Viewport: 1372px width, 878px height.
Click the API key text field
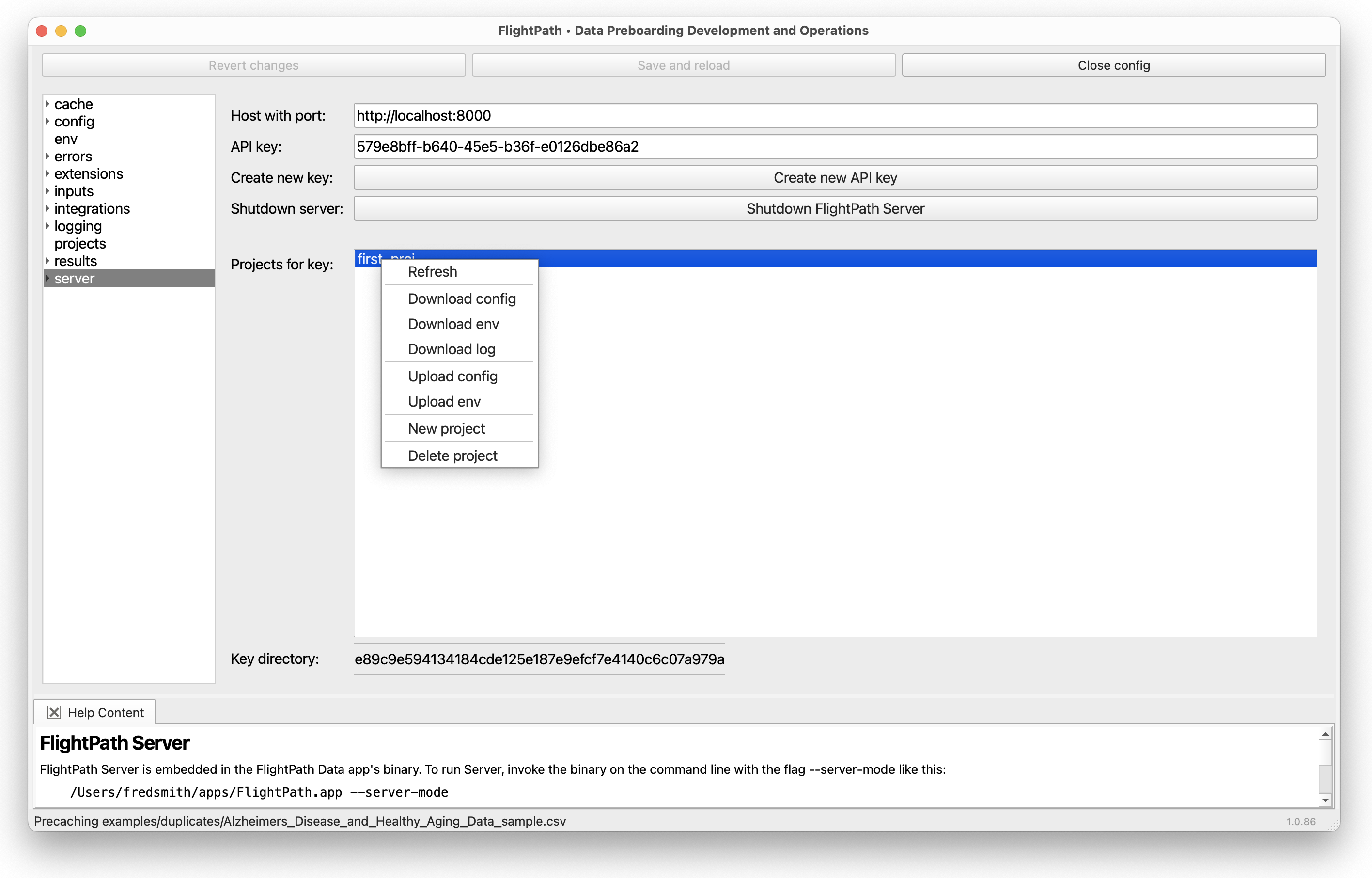tap(834, 146)
